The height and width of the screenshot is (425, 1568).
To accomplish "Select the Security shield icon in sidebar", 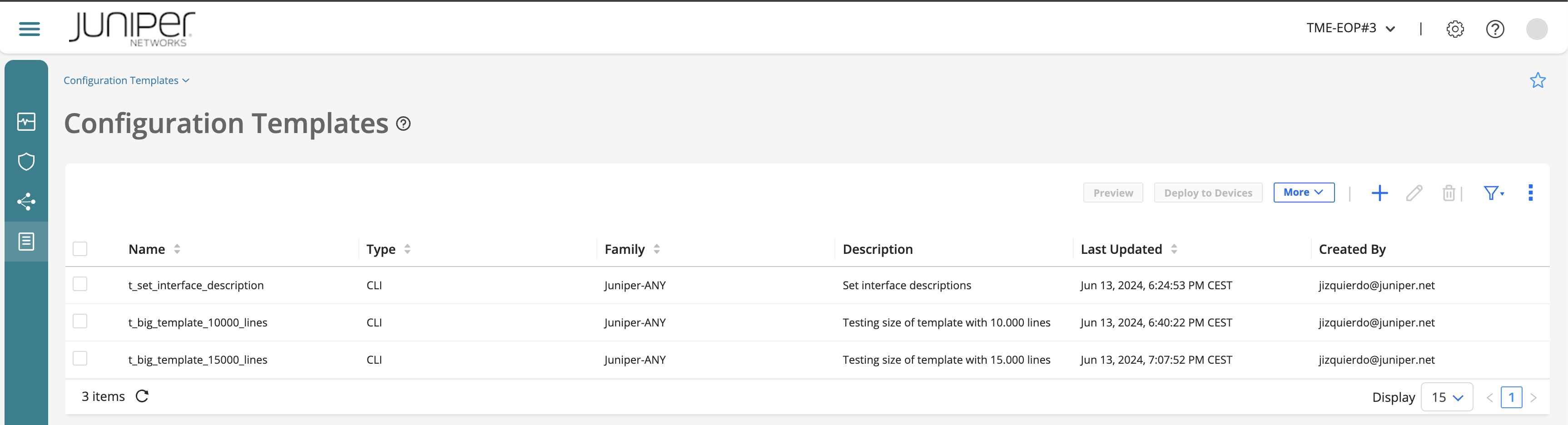I will (26, 161).
